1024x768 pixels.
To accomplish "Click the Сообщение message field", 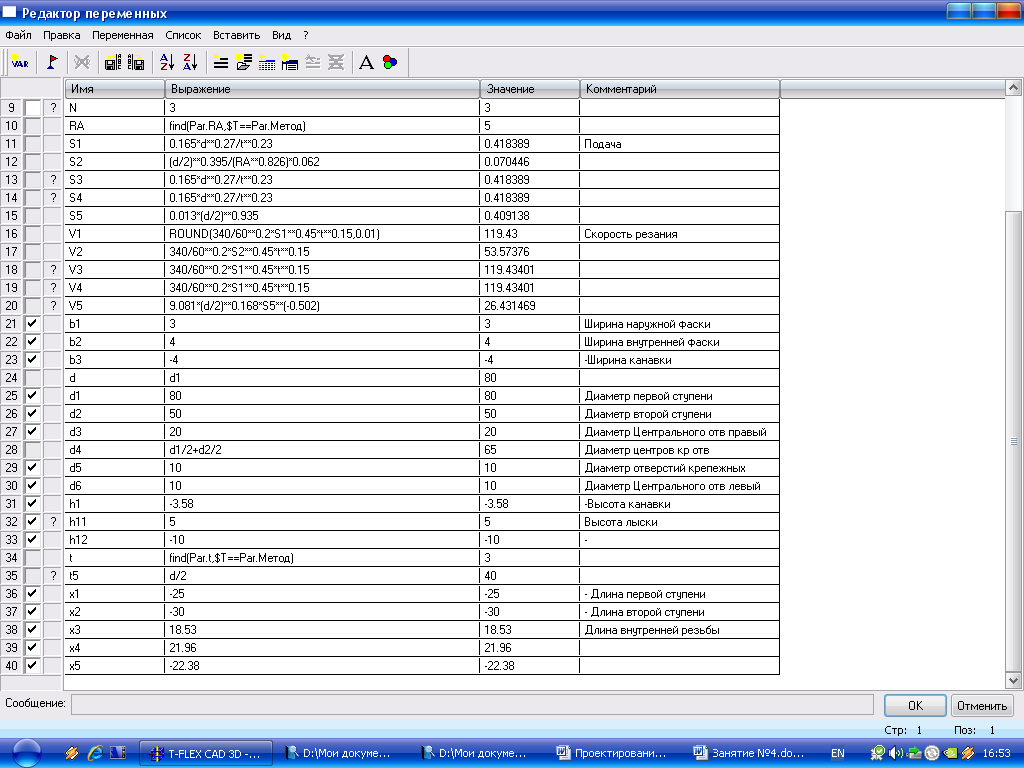I will (472, 705).
